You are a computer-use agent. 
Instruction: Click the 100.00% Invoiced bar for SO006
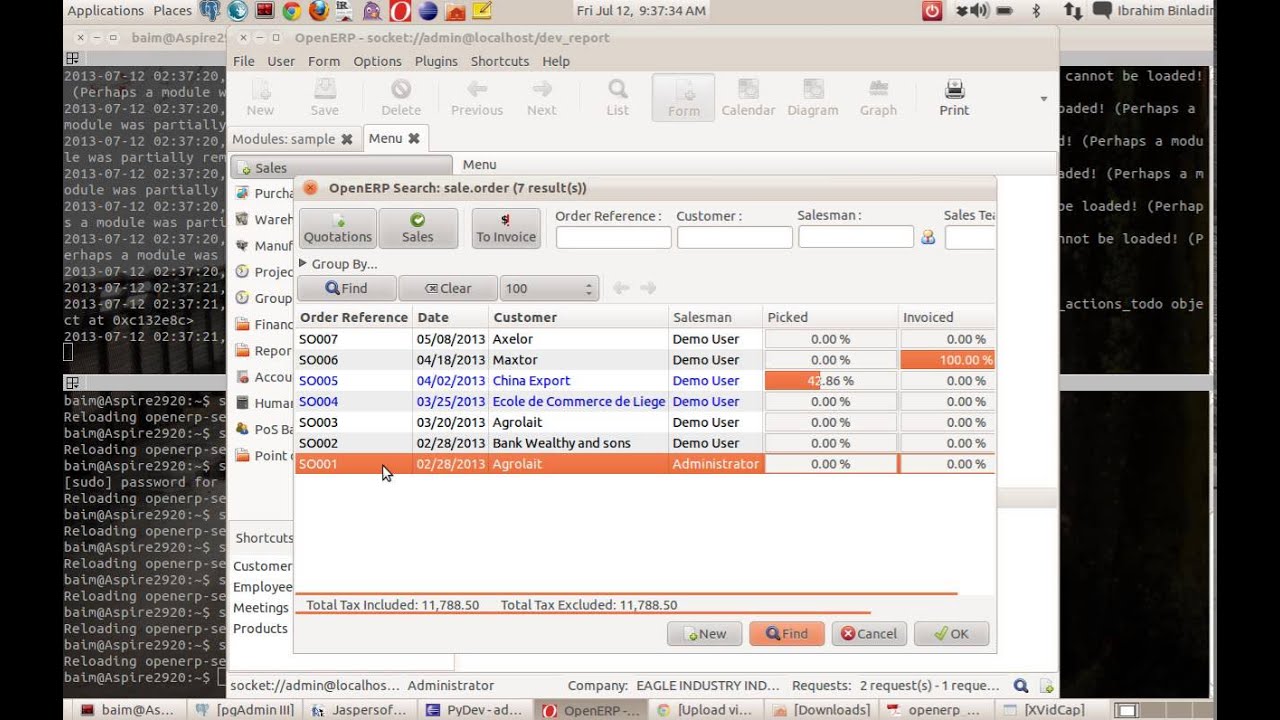947,360
